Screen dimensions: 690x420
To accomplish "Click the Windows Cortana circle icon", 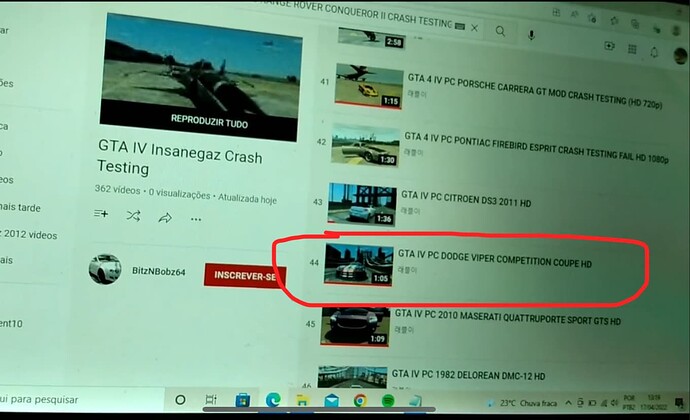I will coord(180,399).
